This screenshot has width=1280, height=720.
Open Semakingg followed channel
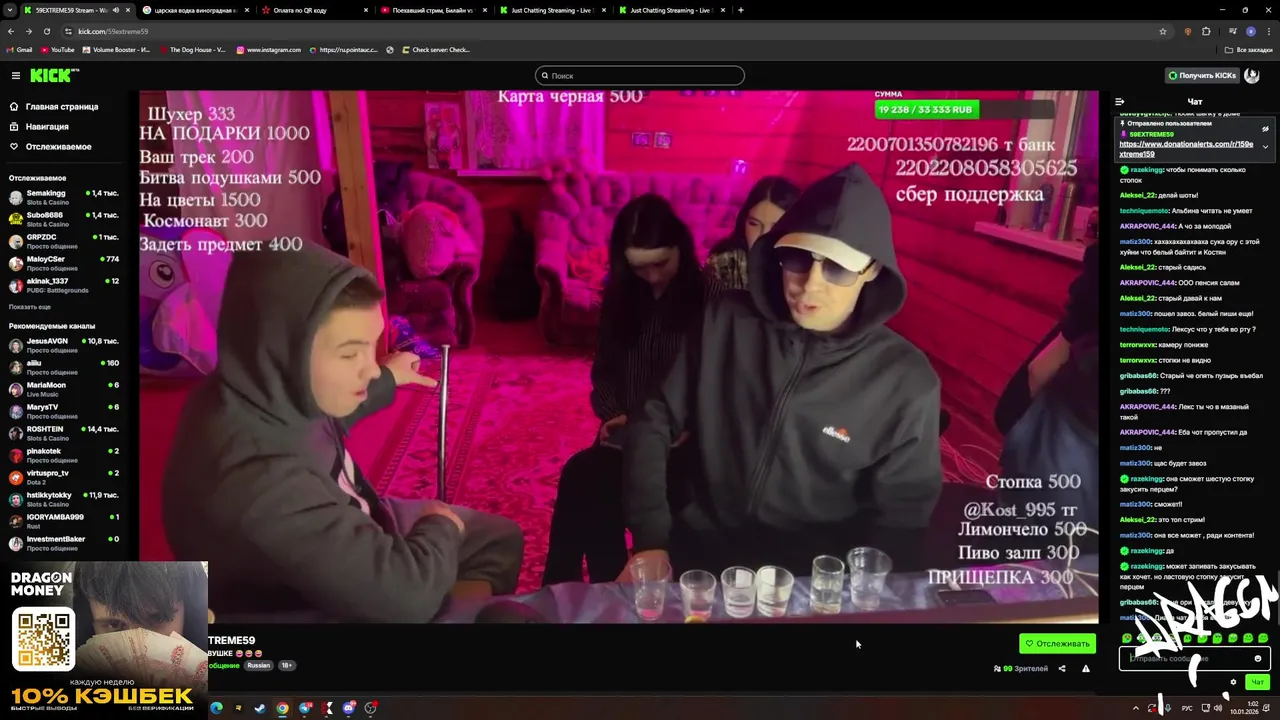64,196
